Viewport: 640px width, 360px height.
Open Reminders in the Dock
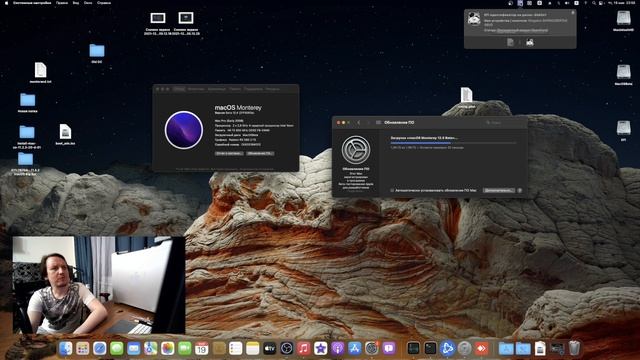pyautogui.click(x=236, y=348)
